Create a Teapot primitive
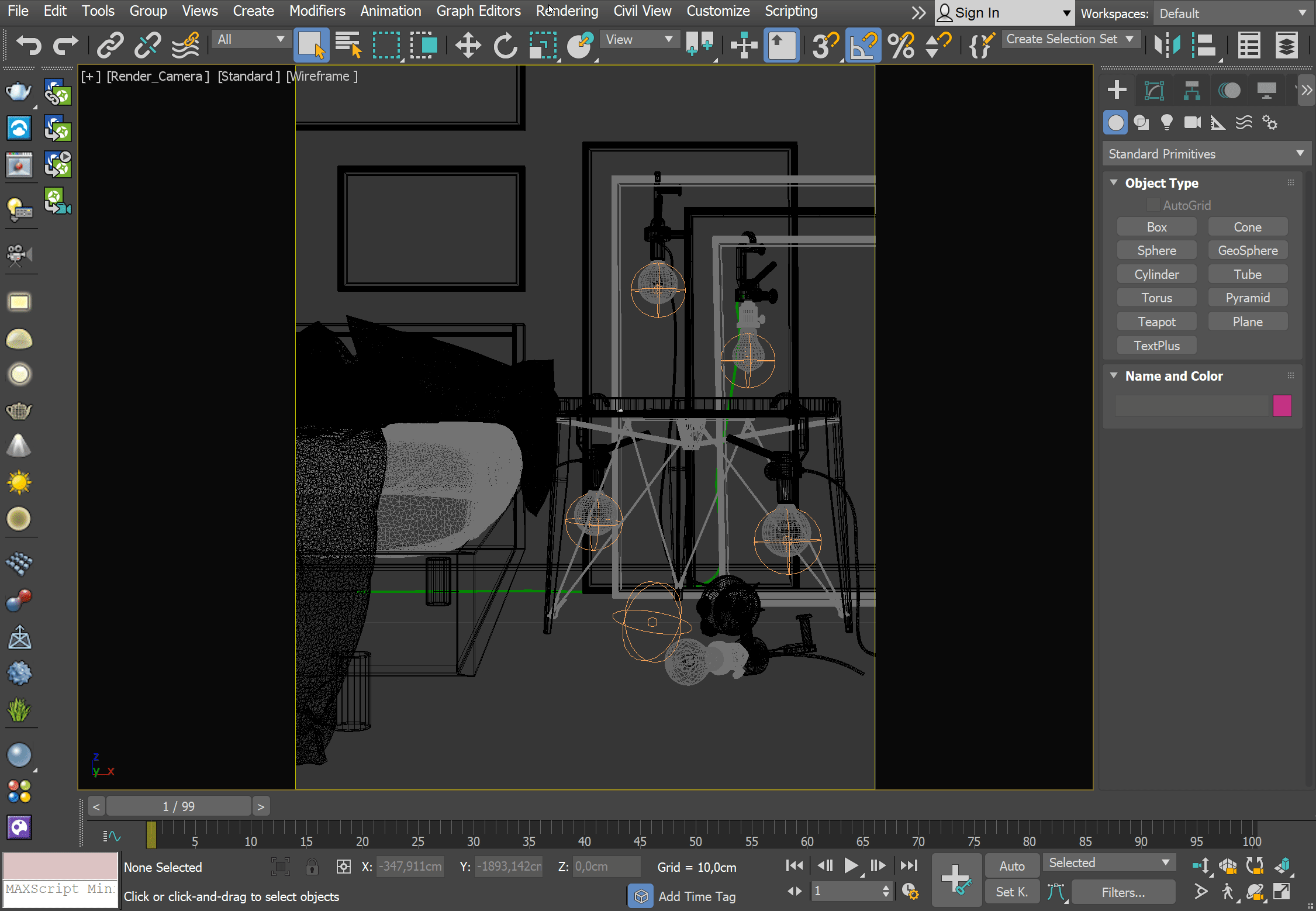Image resolution: width=1316 pixels, height=911 pixels. (x=1156, y=321)
